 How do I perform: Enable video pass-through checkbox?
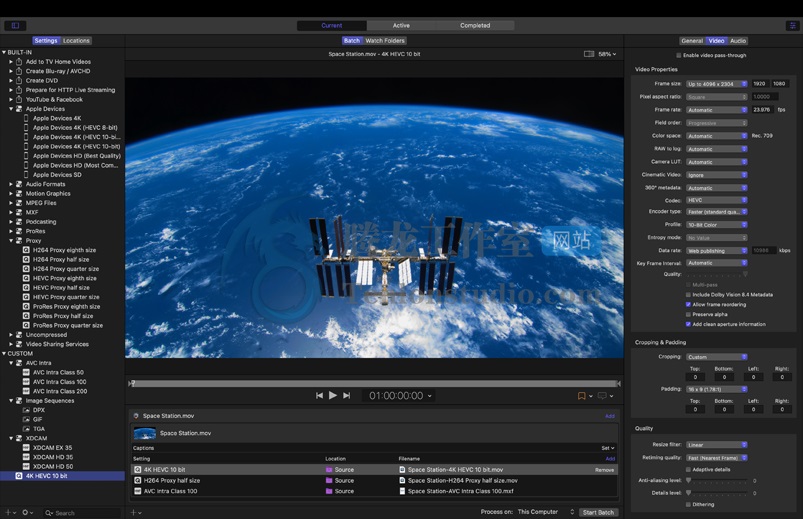[679, 55]
